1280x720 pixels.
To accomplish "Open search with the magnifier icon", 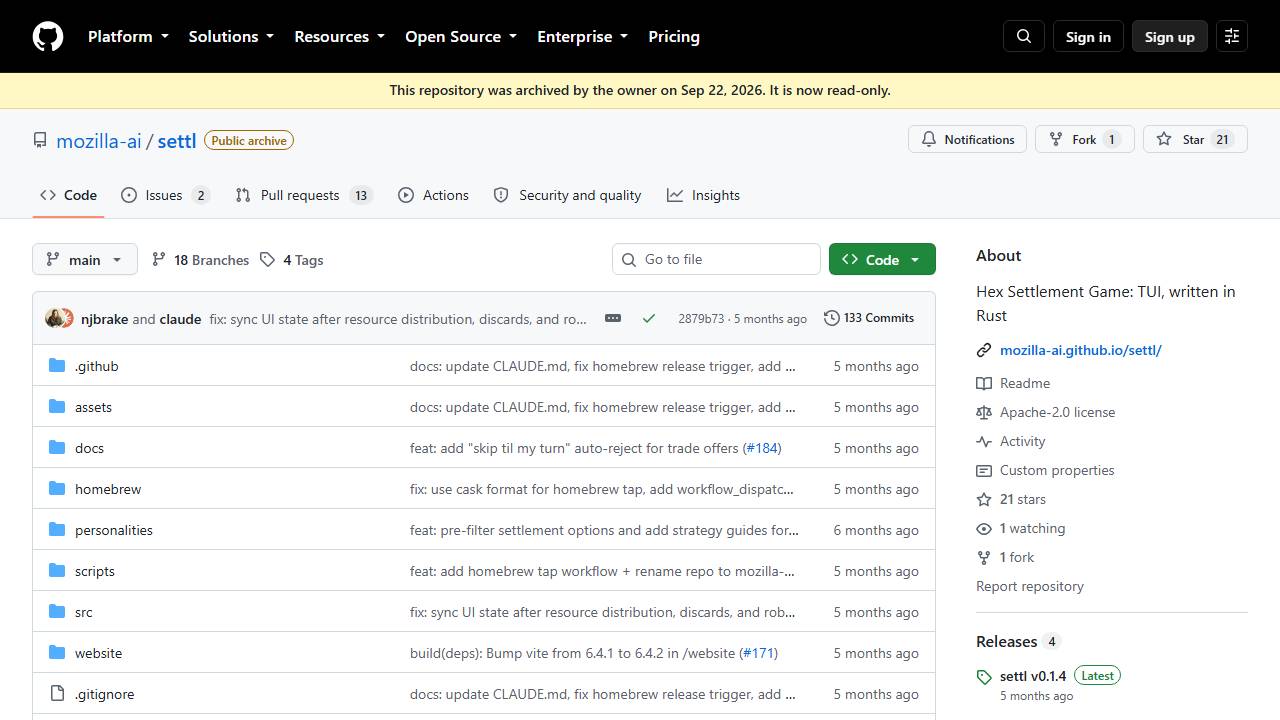I will click(1024, 37).
